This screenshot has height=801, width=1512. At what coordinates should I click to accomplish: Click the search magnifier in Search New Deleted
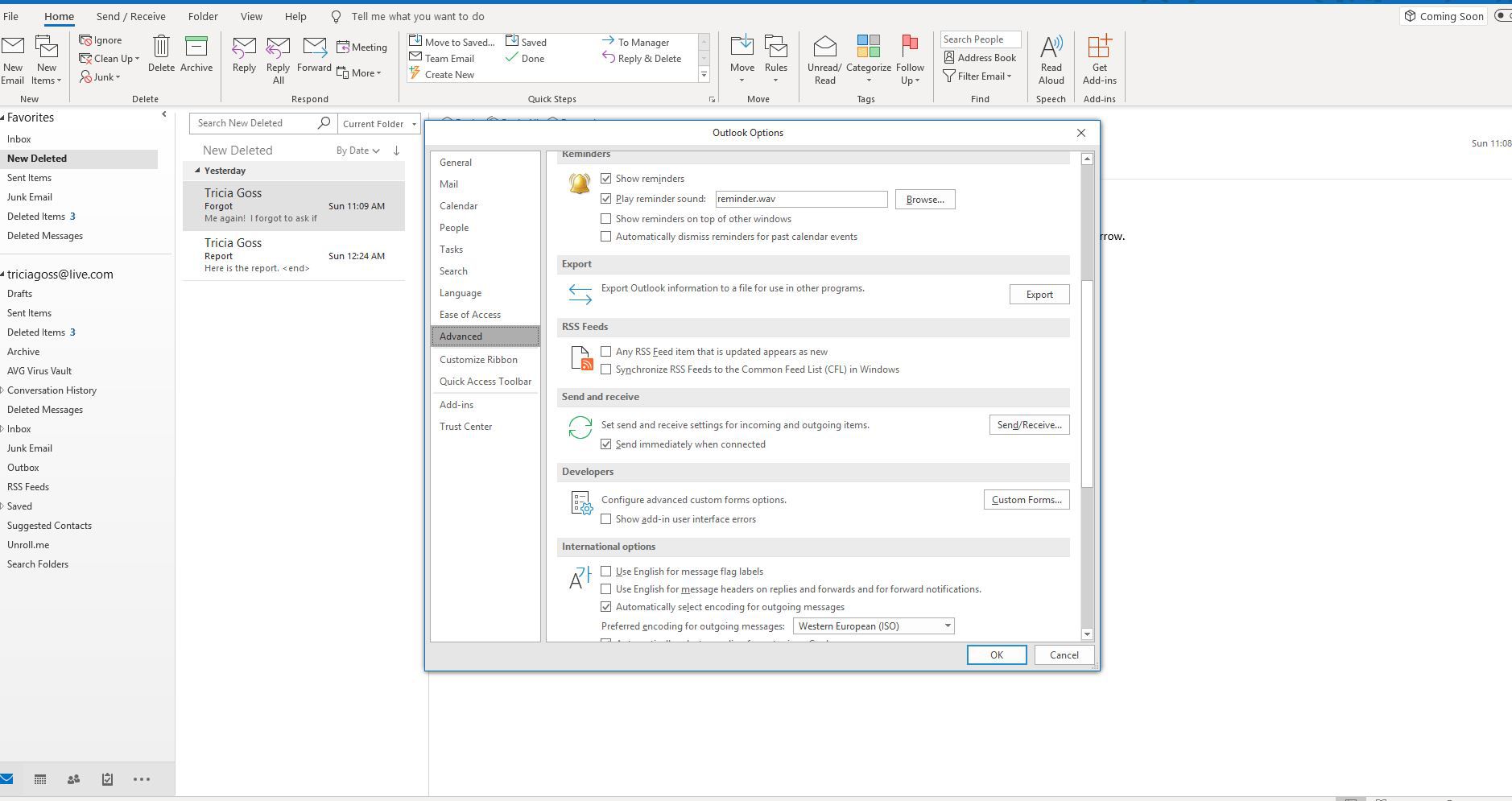(324, 123)
